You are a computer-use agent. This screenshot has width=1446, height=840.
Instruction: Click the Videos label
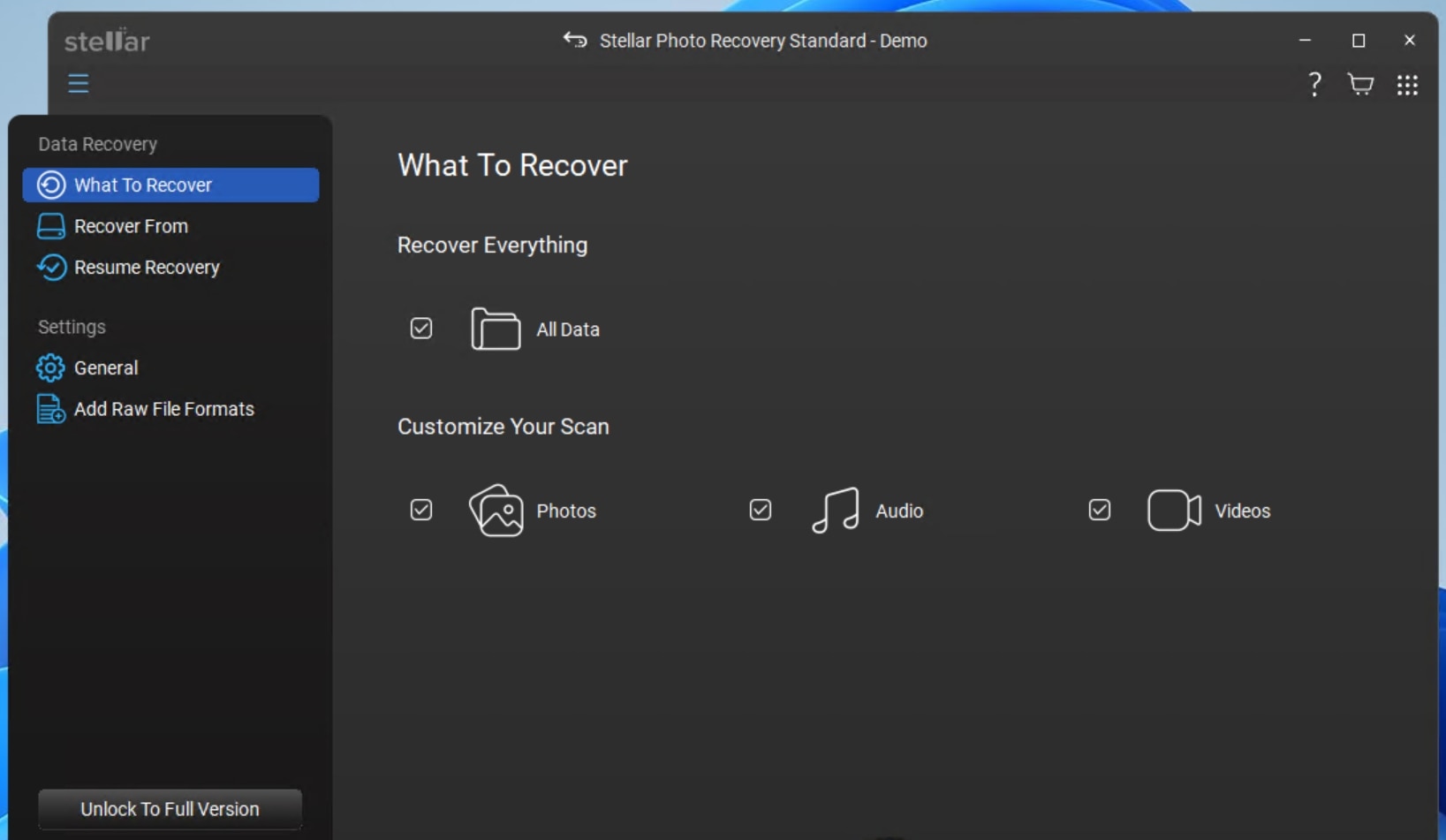pos(1242,511)
